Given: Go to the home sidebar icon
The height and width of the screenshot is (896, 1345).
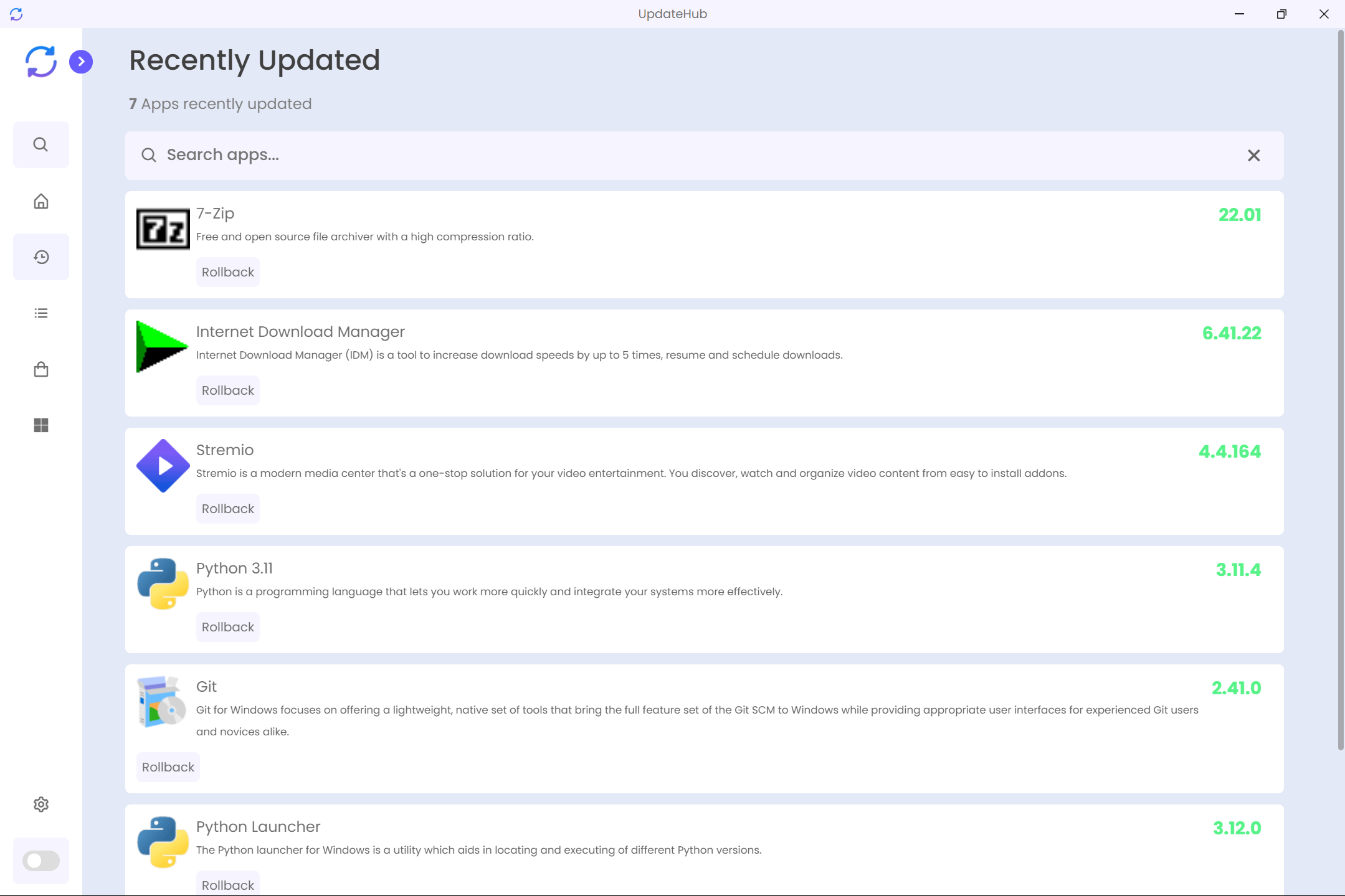Looking at the screenshot, I should 40,201.
